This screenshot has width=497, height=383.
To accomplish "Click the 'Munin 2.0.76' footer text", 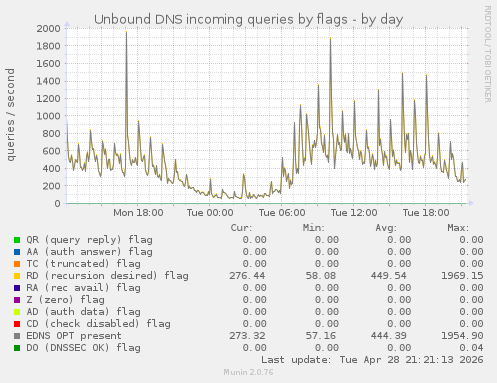I will pyautogui.click(x=248, y=372).
